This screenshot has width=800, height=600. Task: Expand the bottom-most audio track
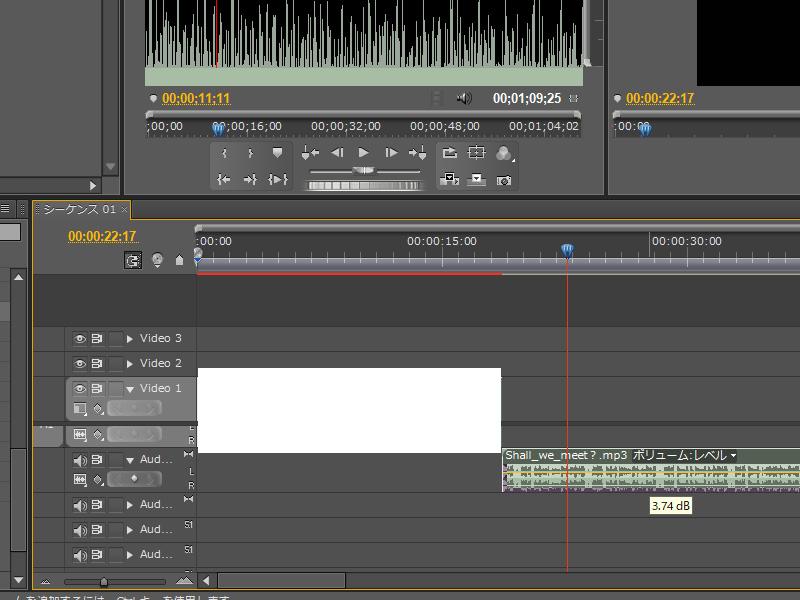[130, 555]
